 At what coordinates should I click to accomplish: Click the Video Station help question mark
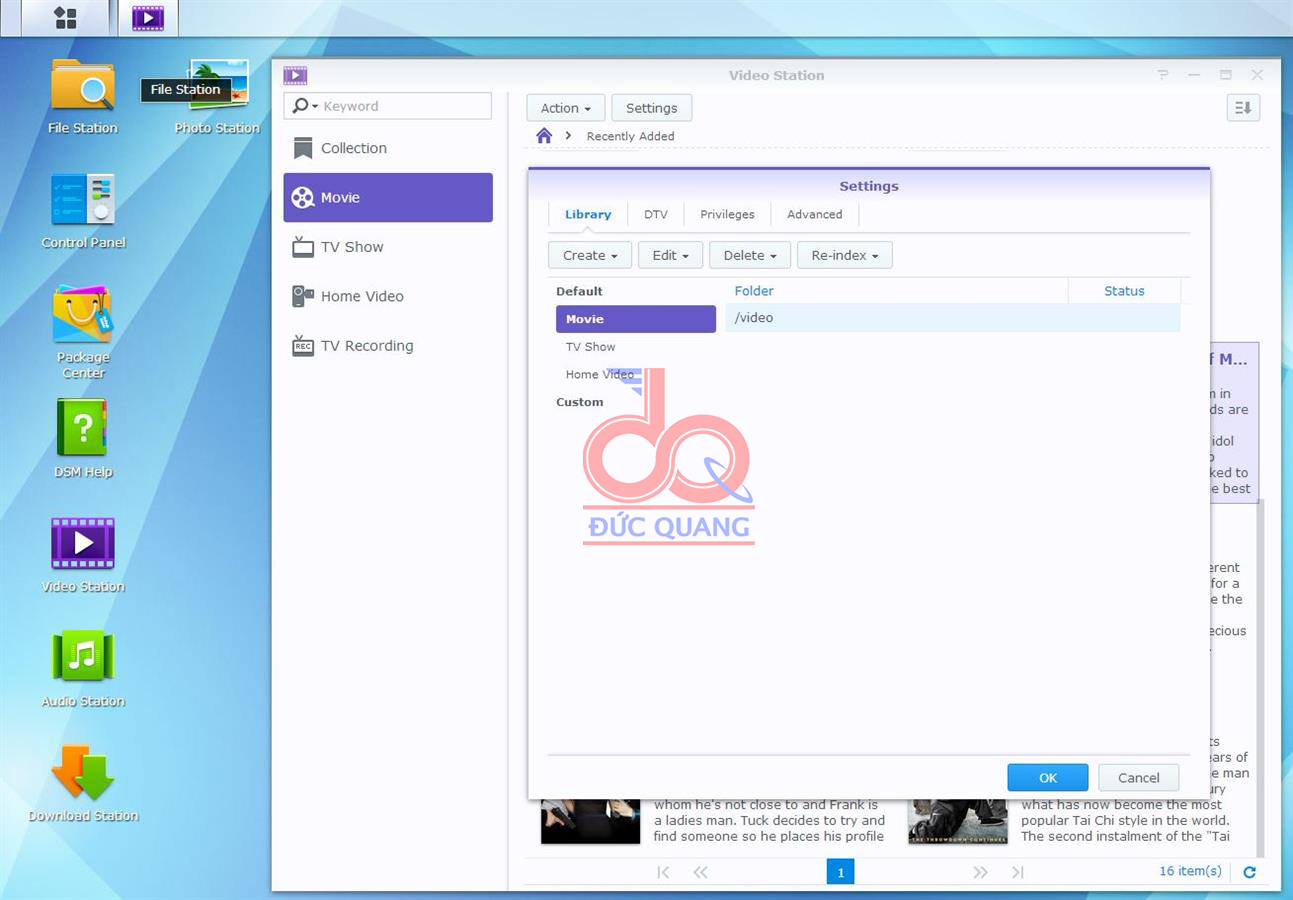point(1162,75)
